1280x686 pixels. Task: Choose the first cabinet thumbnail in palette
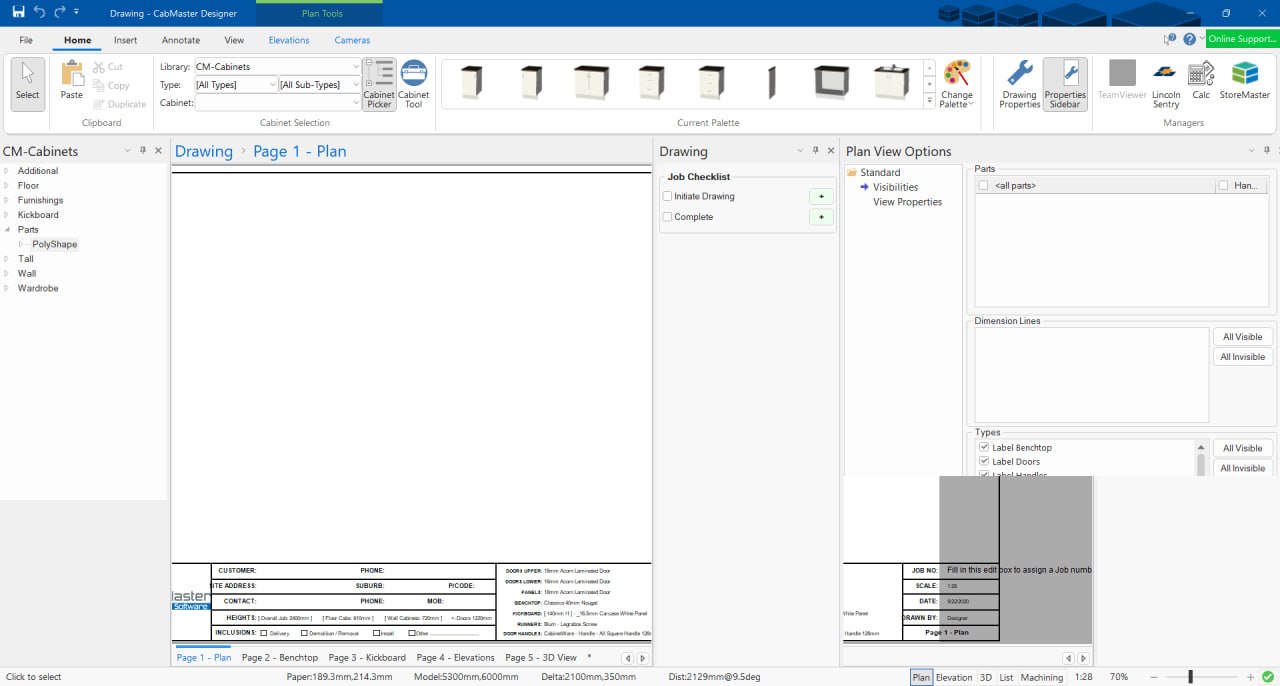472,82
